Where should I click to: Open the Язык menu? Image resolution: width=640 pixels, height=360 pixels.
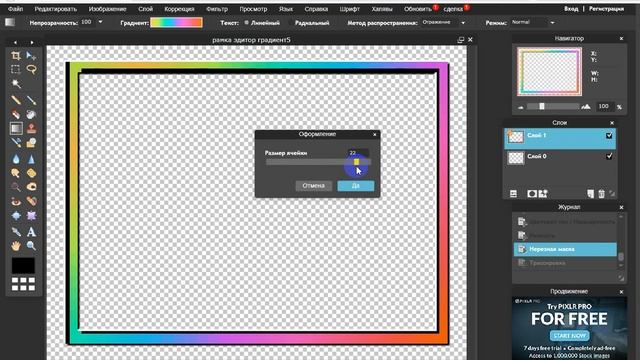point(286,9)
